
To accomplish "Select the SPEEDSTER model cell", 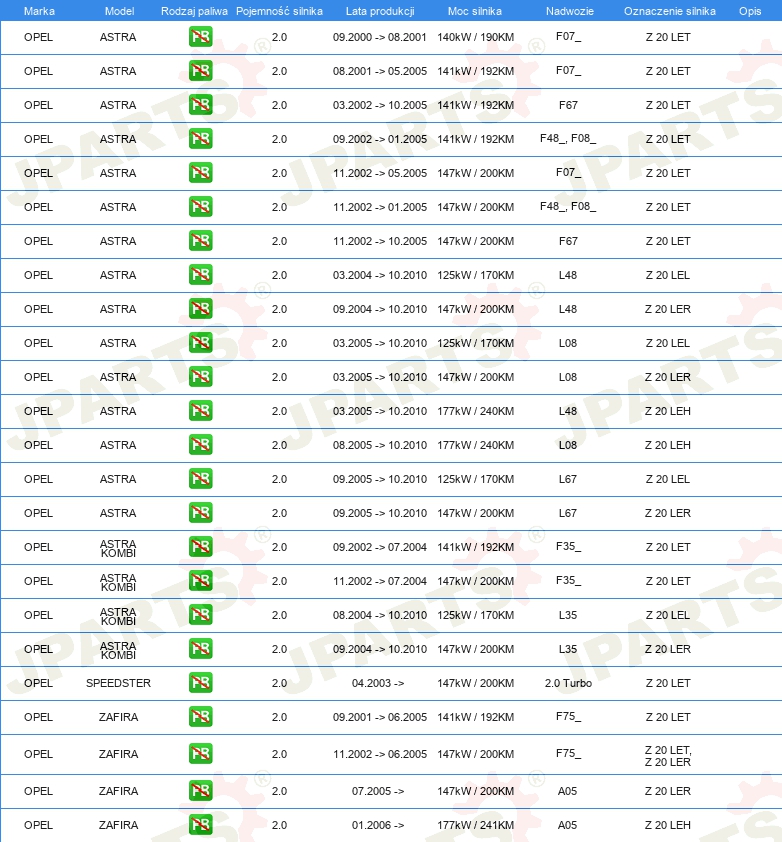I will click(x=118, y=683).
